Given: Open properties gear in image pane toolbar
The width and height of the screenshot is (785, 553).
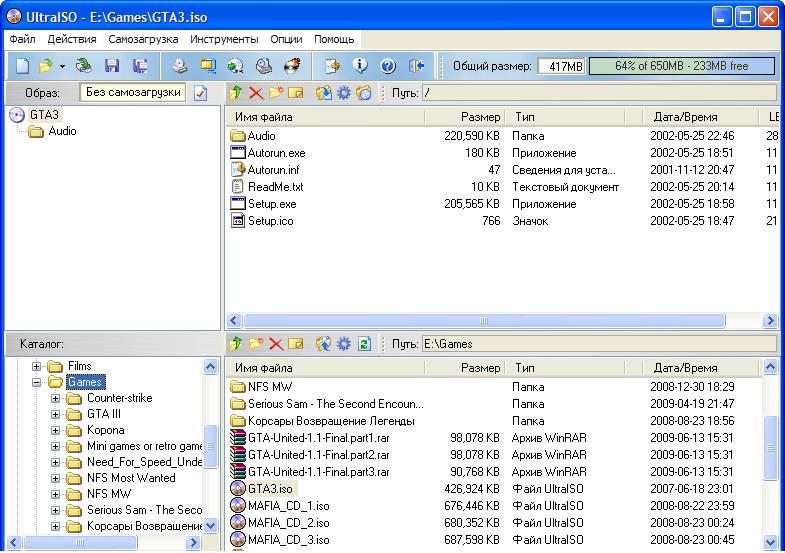Looking at the screenshot, I should 344,93.
